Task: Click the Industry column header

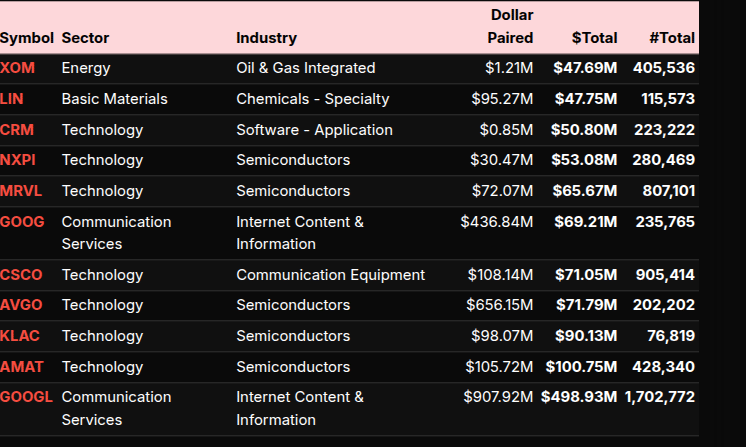Action: coord(266,38)
